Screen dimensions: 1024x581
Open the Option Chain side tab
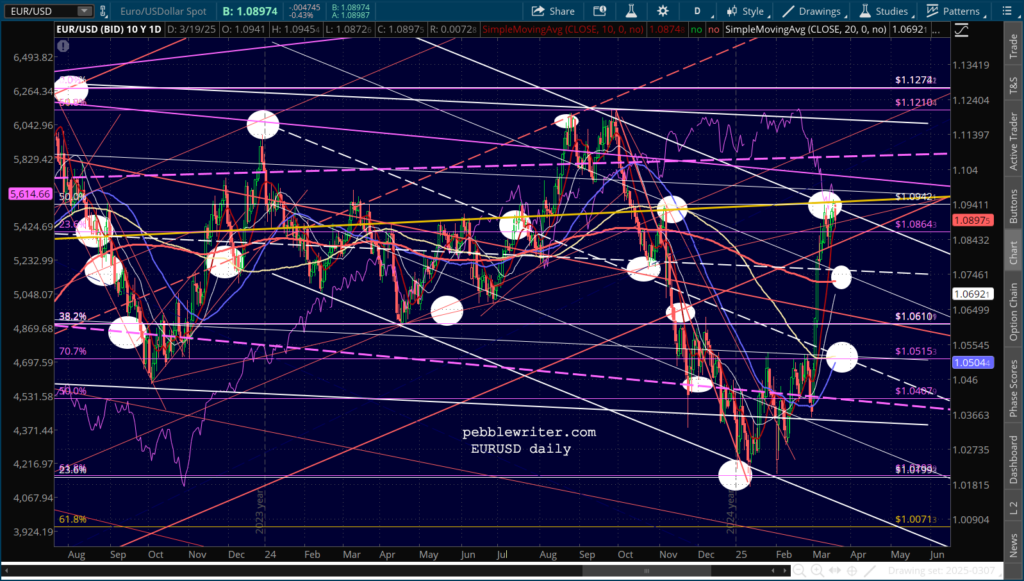(1013, 311)
